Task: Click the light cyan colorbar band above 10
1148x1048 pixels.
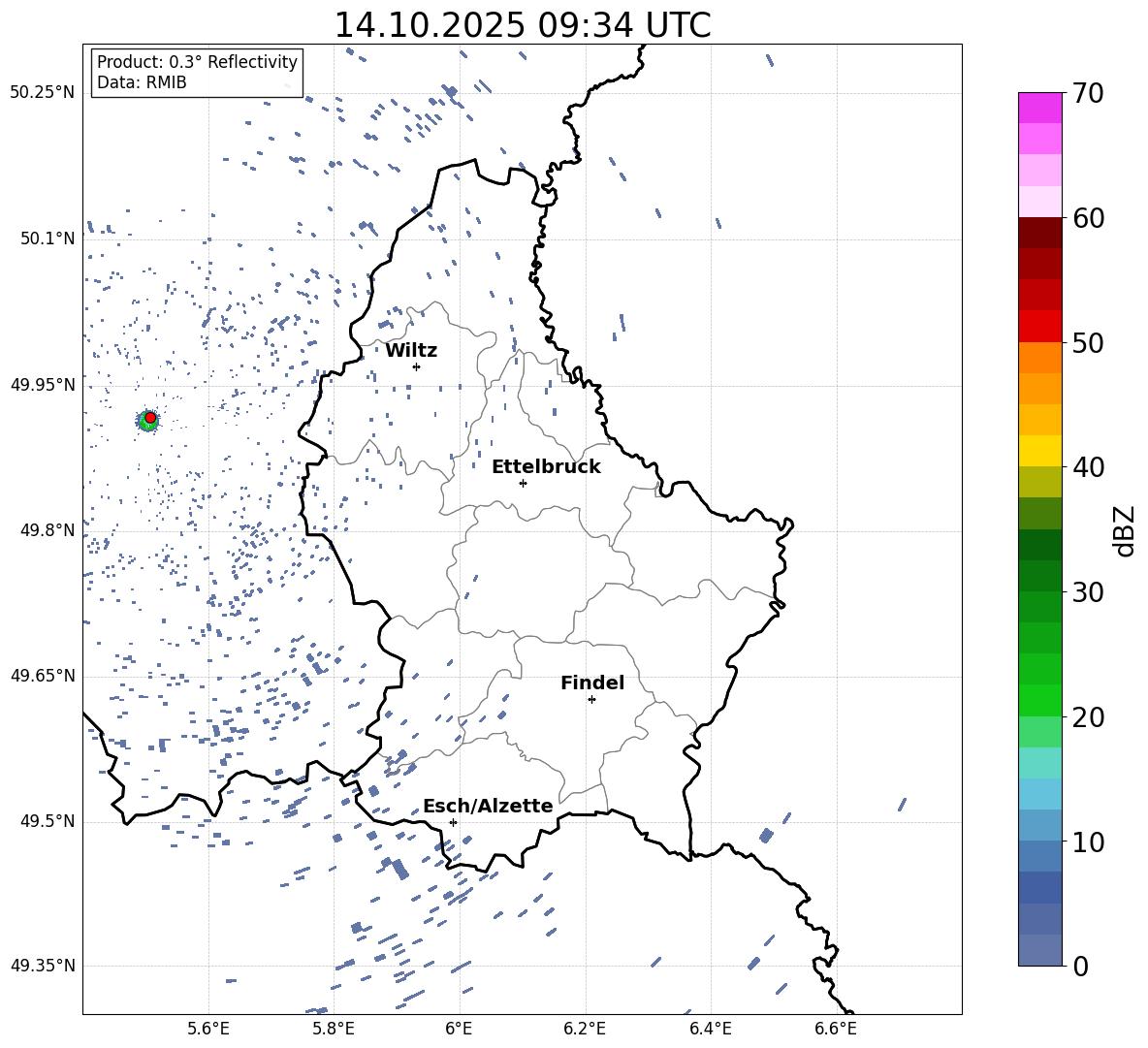Action: (x=1039, y=794)
